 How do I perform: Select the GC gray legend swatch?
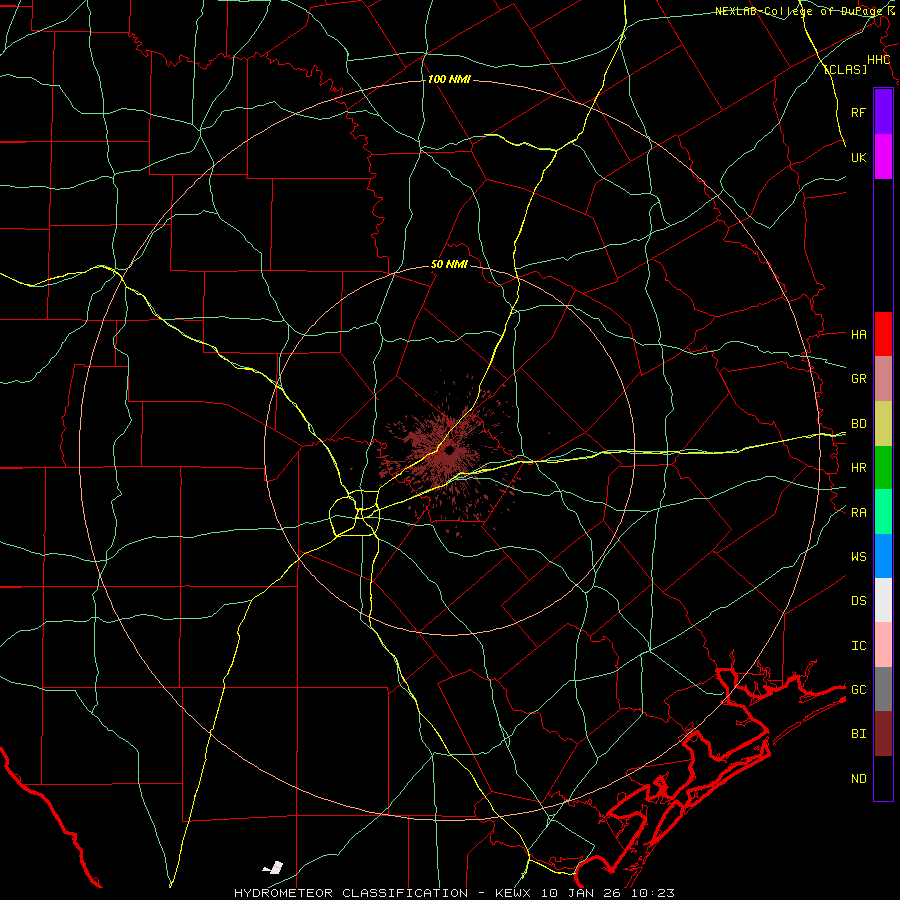883,689
